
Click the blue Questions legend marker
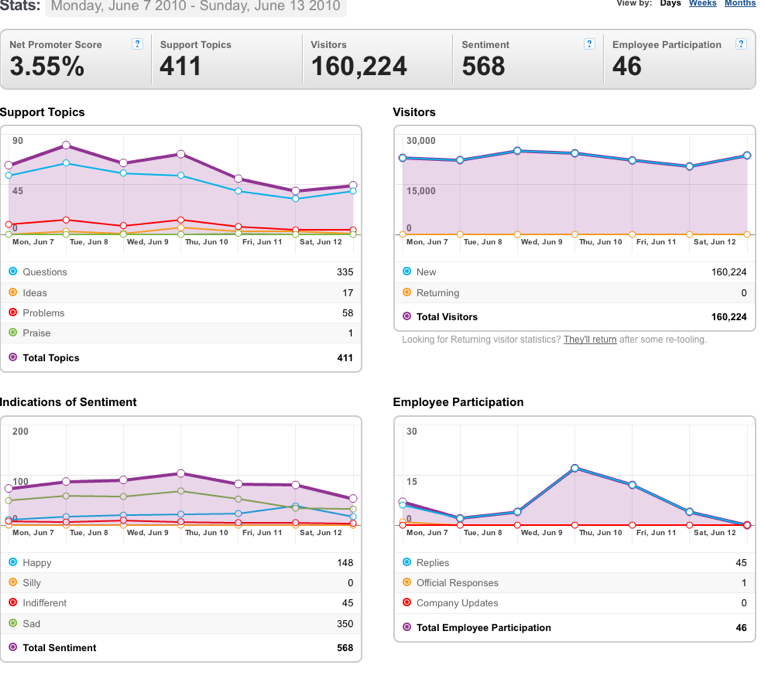pyautogui.click(x=13, y=271)
